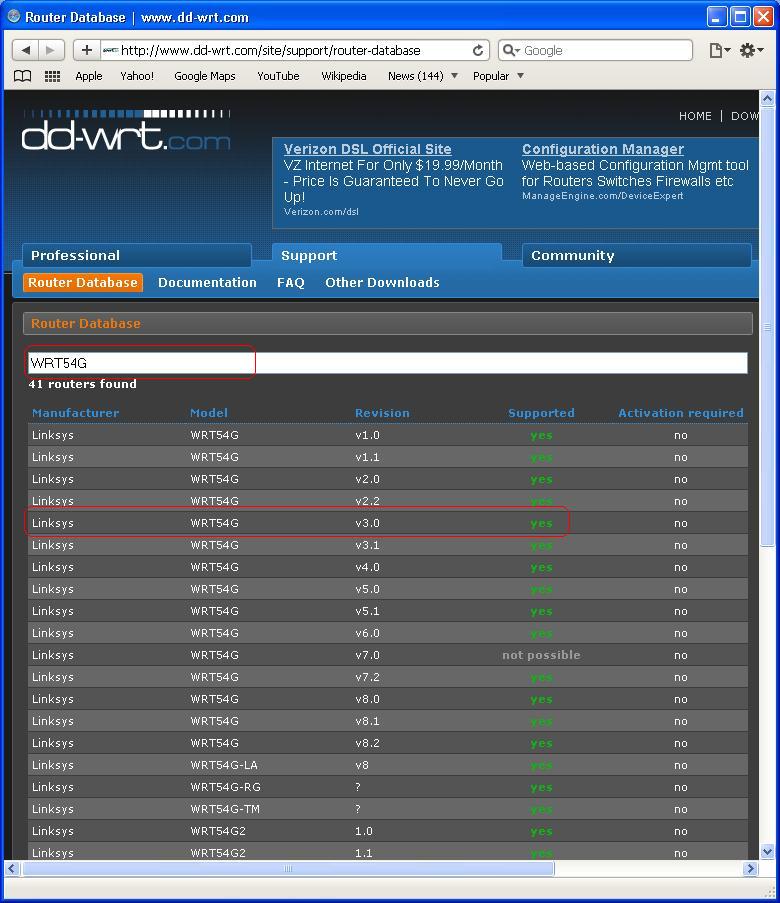
Task: Open the Google Maps bookmark
Action: [x=205, y=76]
